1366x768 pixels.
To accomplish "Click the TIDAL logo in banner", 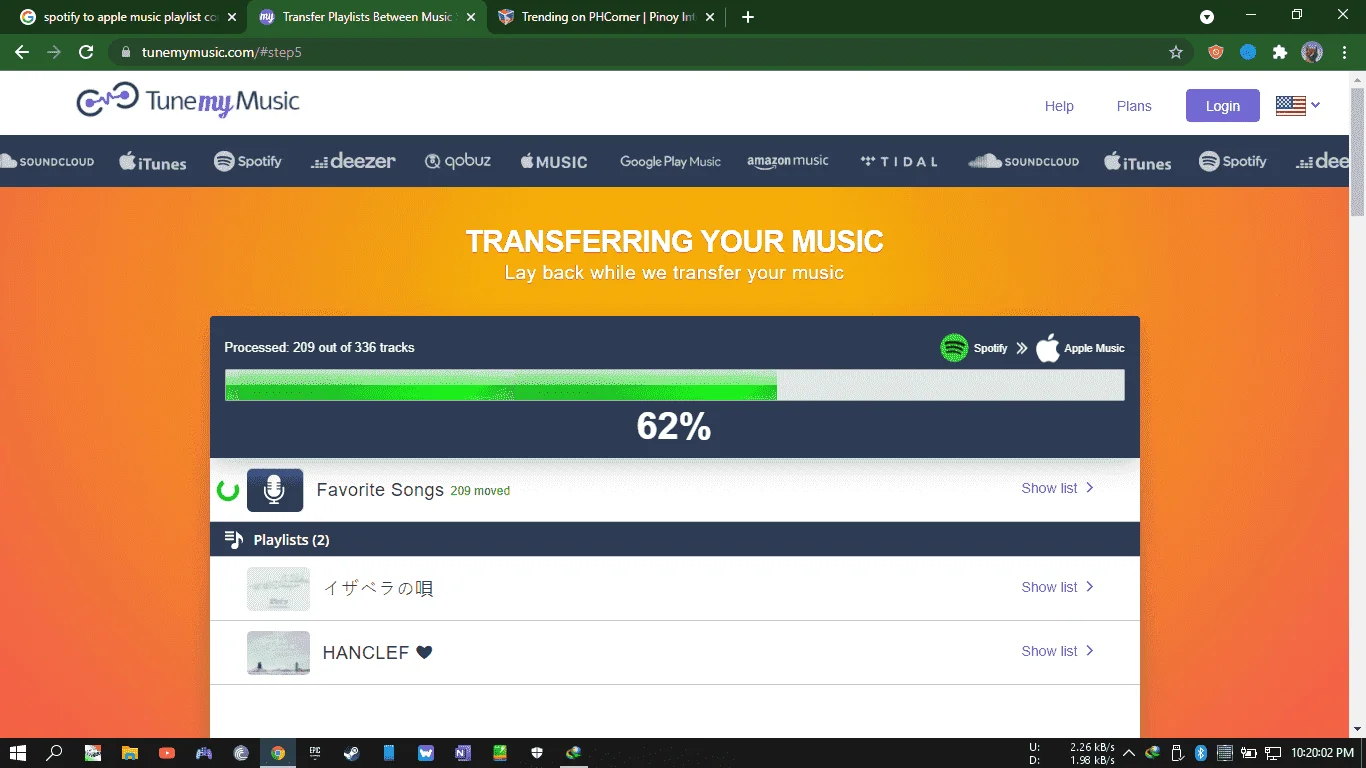I will pos(899,161).
